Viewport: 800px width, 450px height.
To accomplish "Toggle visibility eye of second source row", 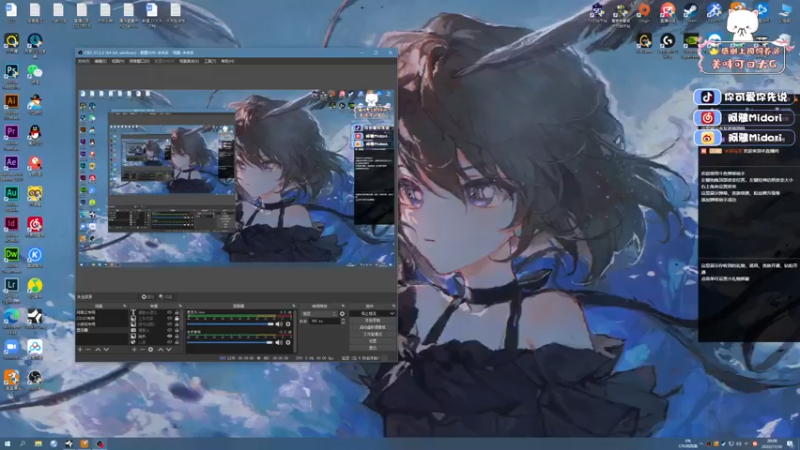I will [170, 318].
